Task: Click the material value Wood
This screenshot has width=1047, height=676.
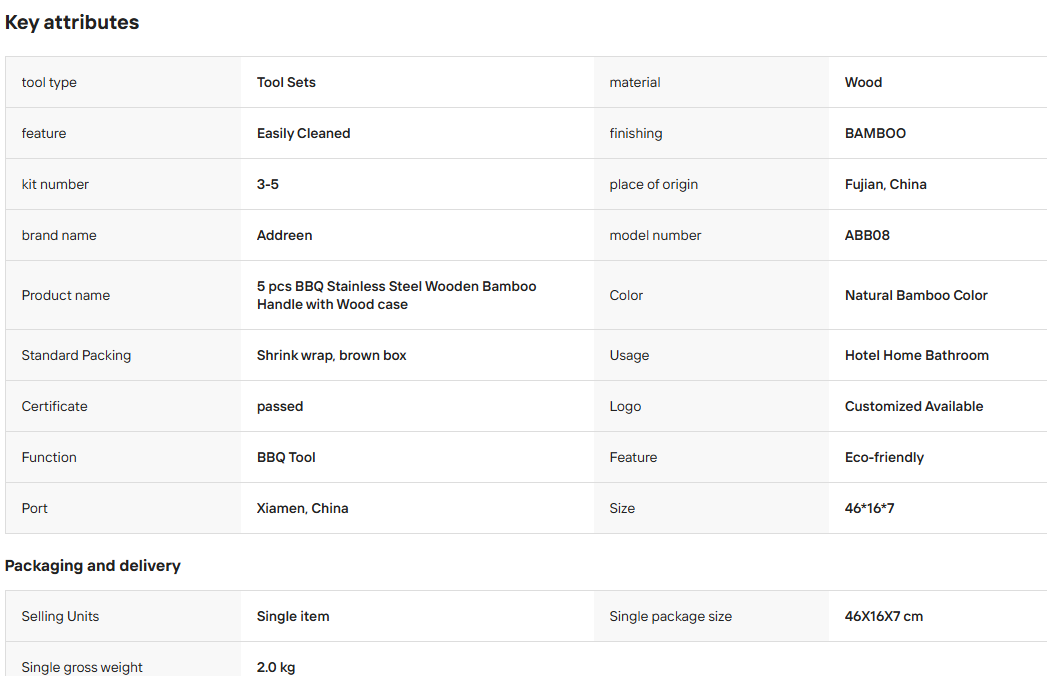Action: (863, 82)
